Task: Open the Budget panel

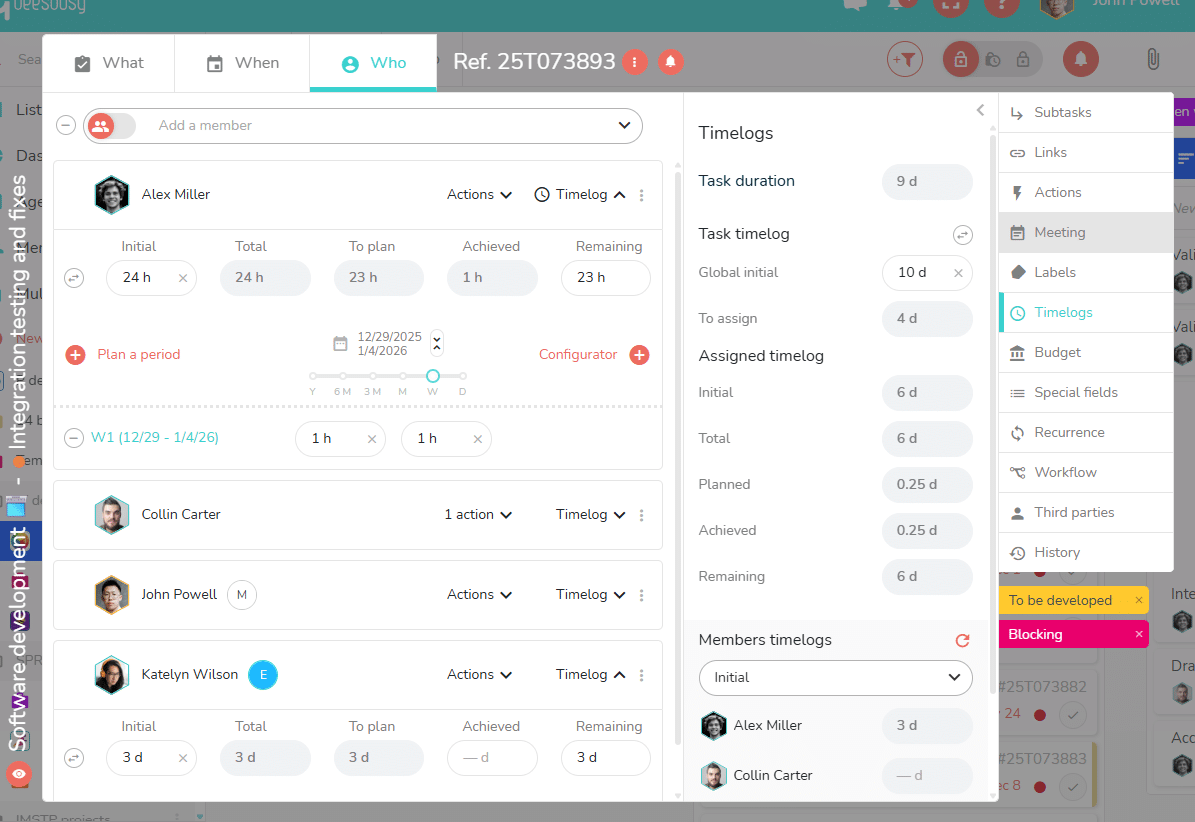Action: click(1056, 352)
